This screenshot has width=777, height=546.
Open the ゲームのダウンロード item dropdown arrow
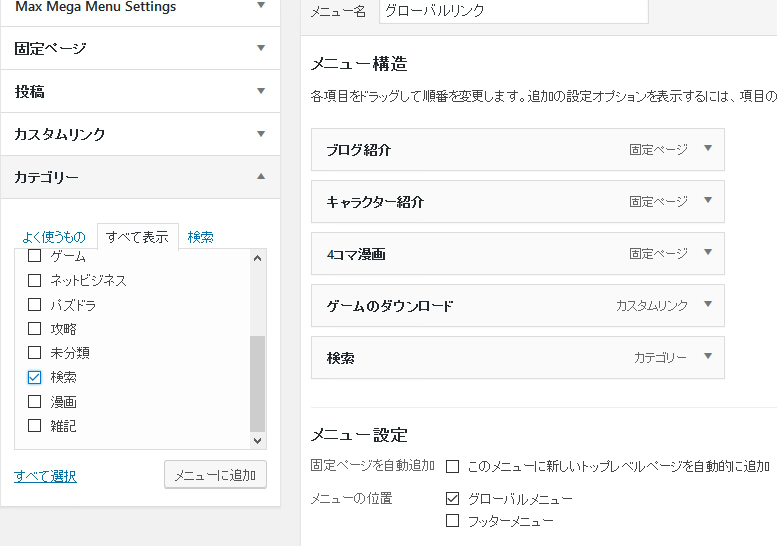pos(708,304)
